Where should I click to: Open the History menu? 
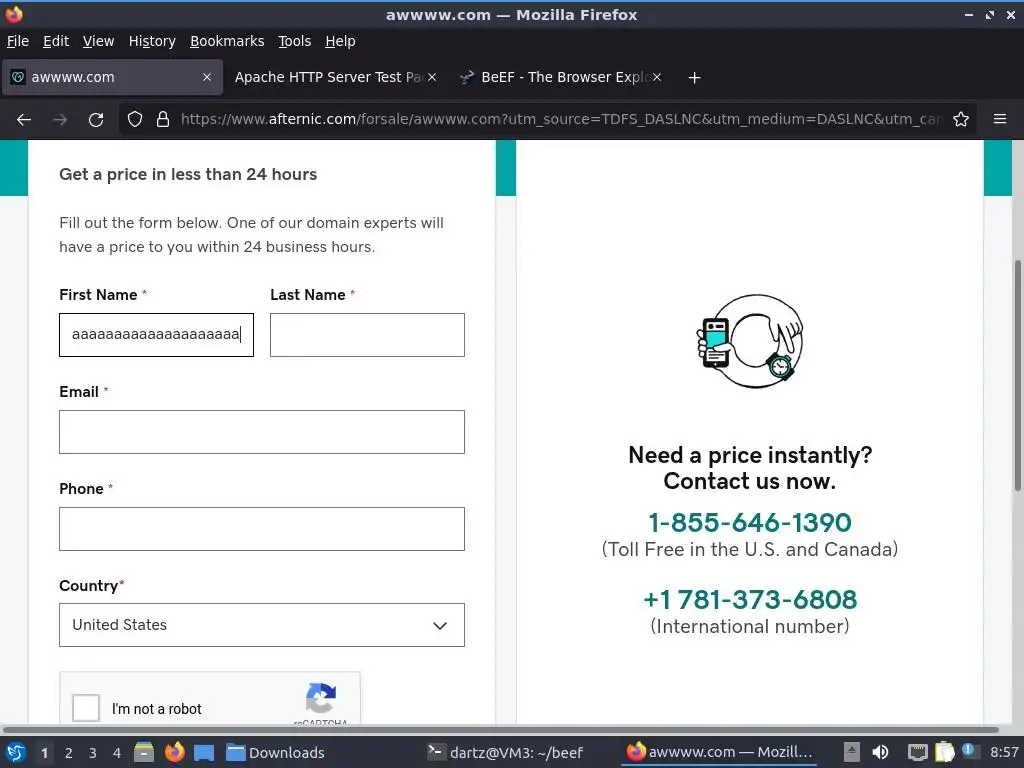click(x=152, y=41)
